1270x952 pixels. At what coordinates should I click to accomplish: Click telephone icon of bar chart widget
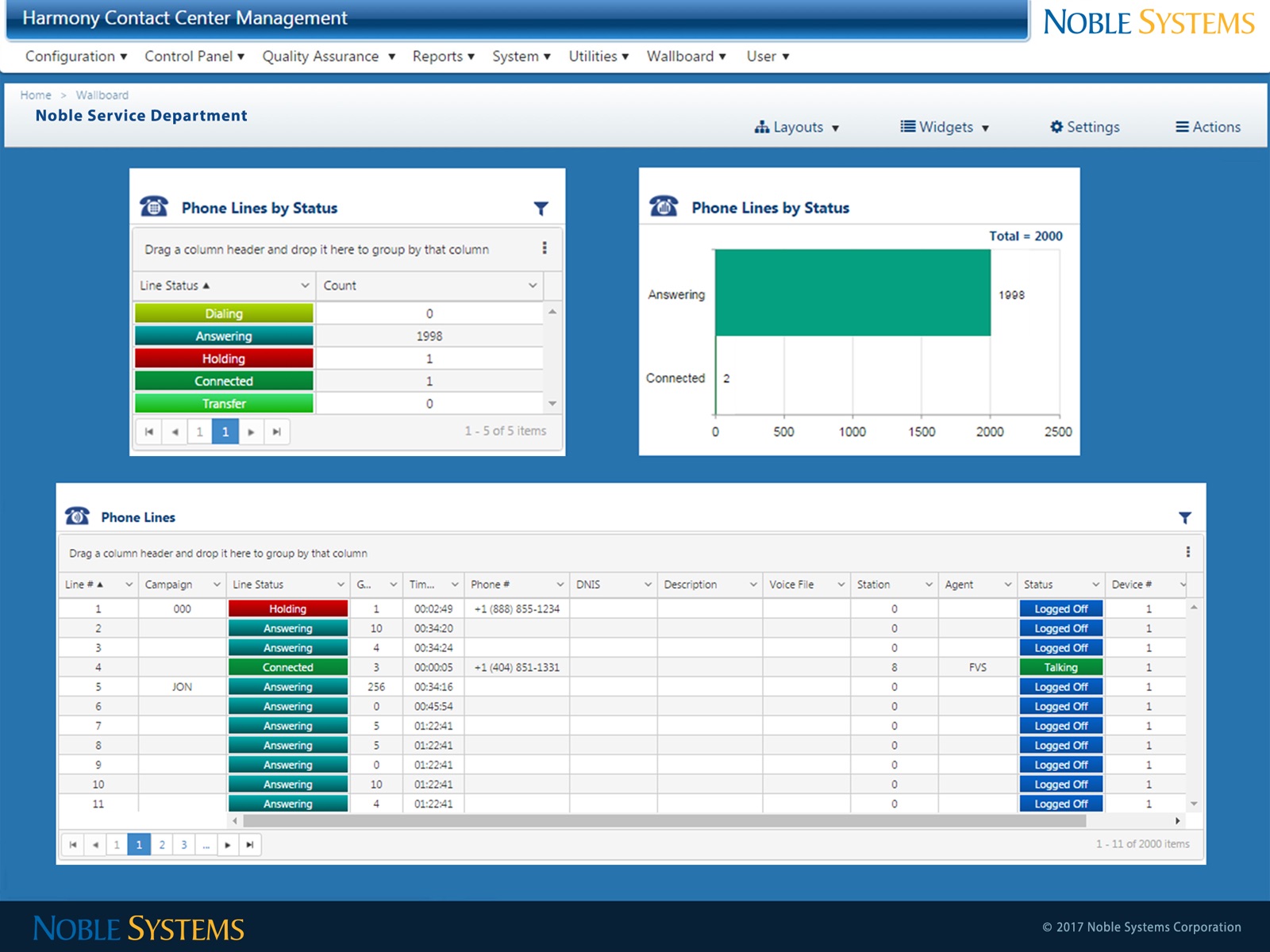664,206
